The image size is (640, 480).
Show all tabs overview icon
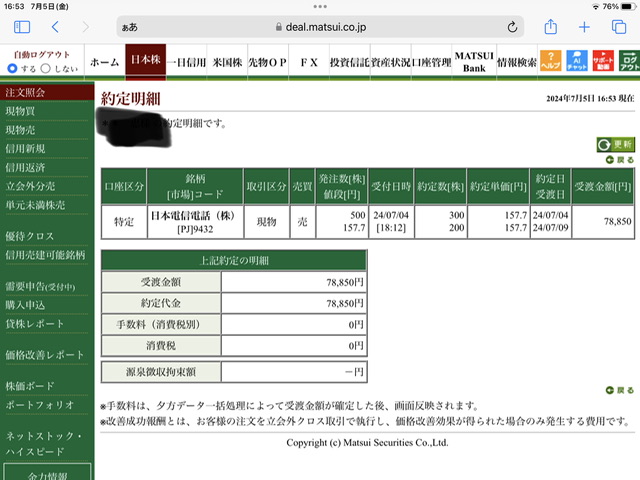(x=619, y=27)
